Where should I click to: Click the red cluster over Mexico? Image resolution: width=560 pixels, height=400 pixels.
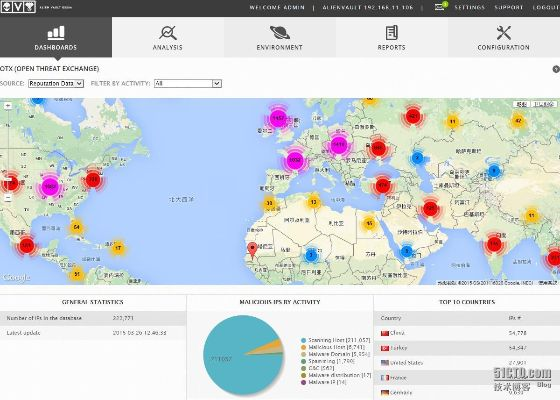(26, 245)
